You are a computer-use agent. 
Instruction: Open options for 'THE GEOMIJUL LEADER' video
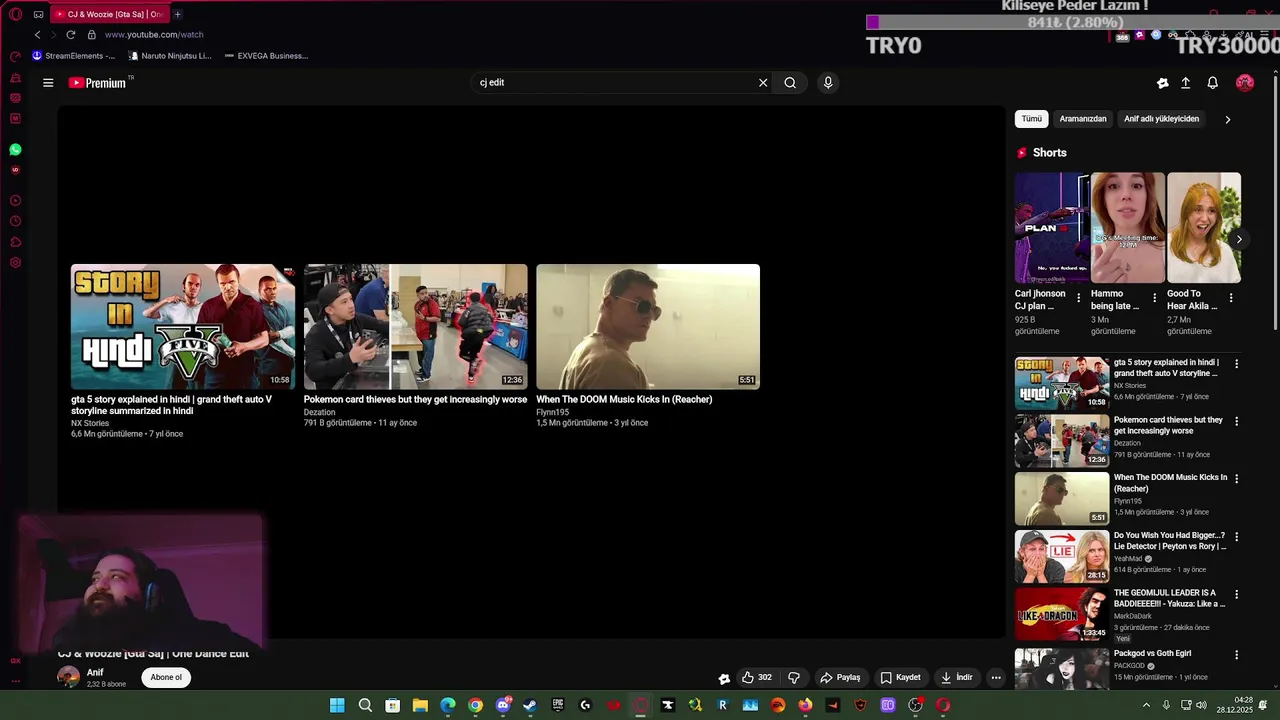click(x=1236, y=594)
